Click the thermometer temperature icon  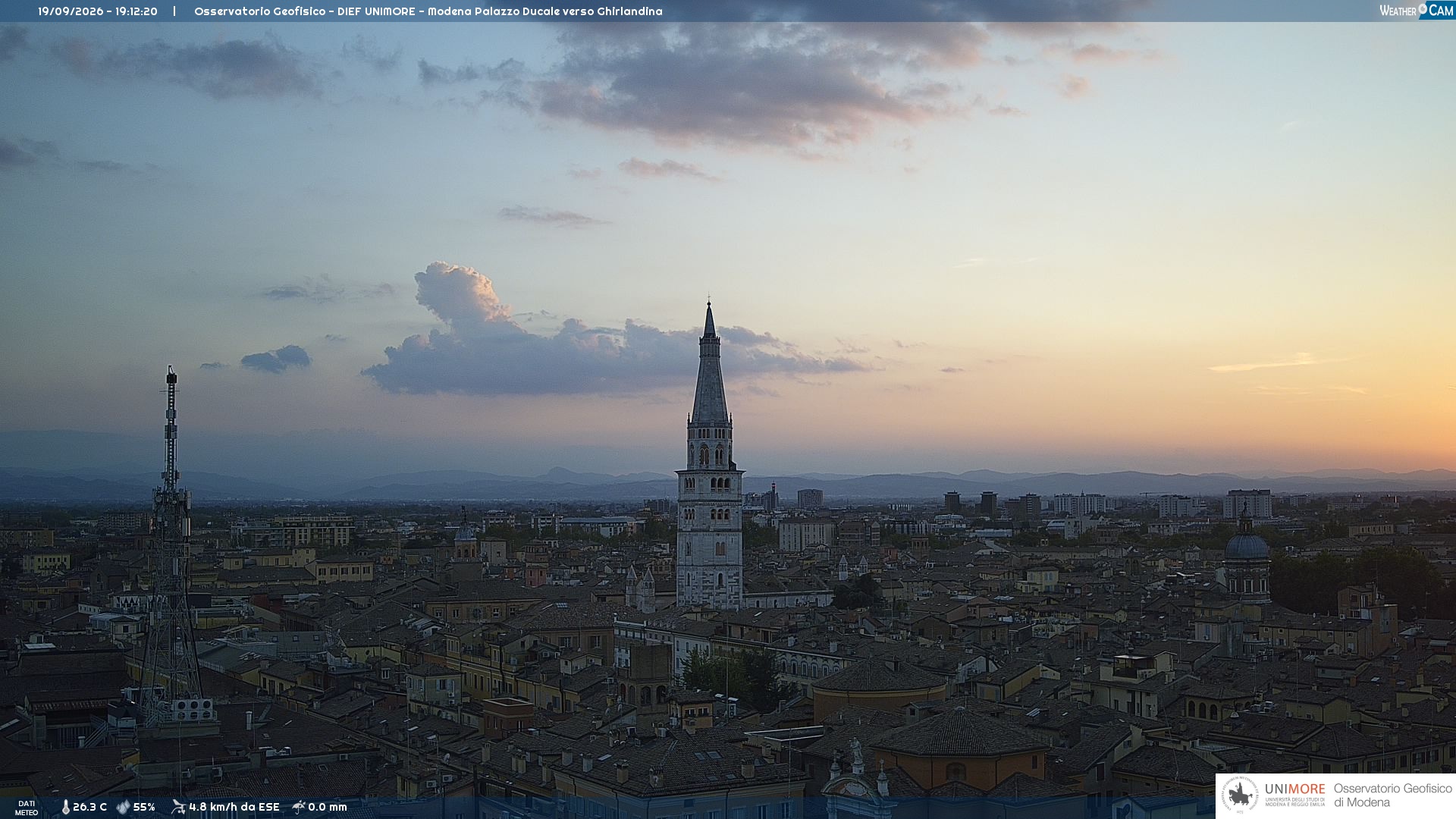coord(66,807)
